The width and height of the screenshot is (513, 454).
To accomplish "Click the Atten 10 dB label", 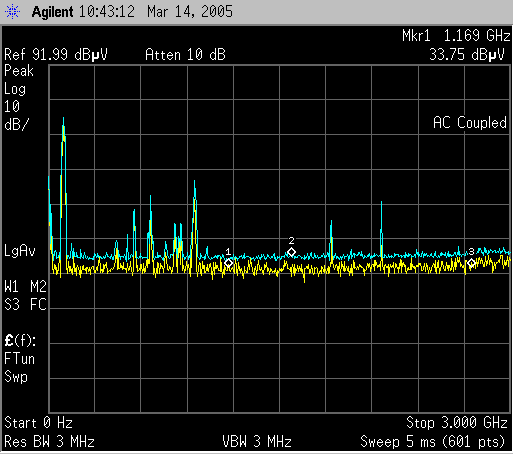I will (x=185, y=55).
